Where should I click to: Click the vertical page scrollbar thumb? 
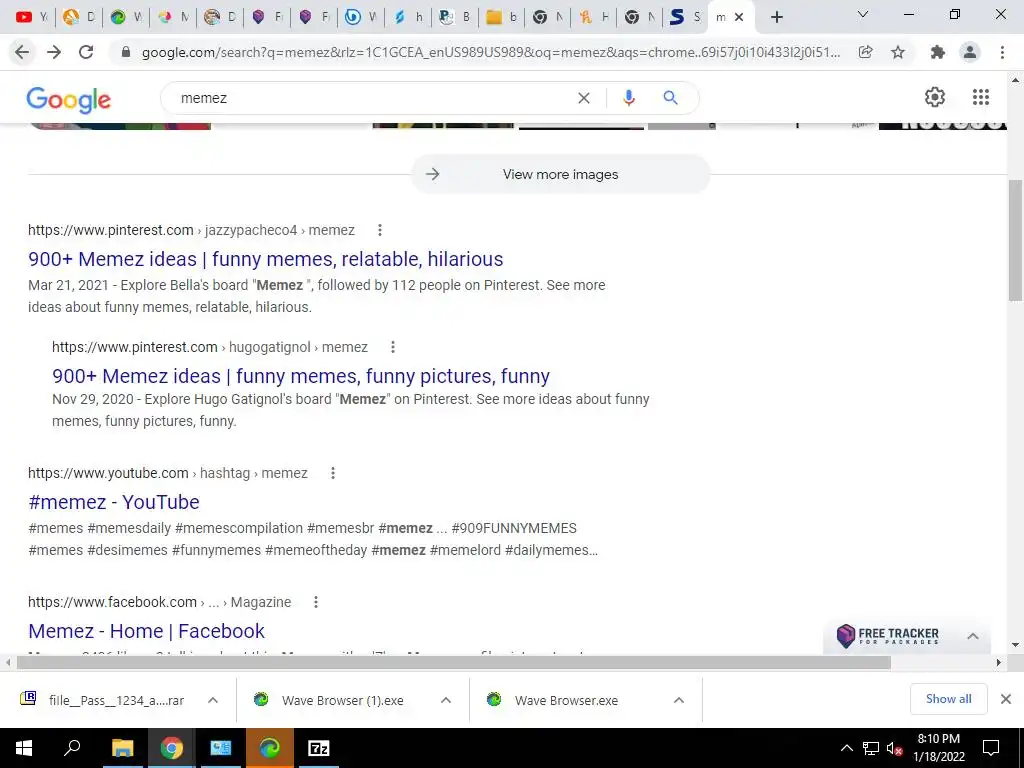pos(1016,240)
